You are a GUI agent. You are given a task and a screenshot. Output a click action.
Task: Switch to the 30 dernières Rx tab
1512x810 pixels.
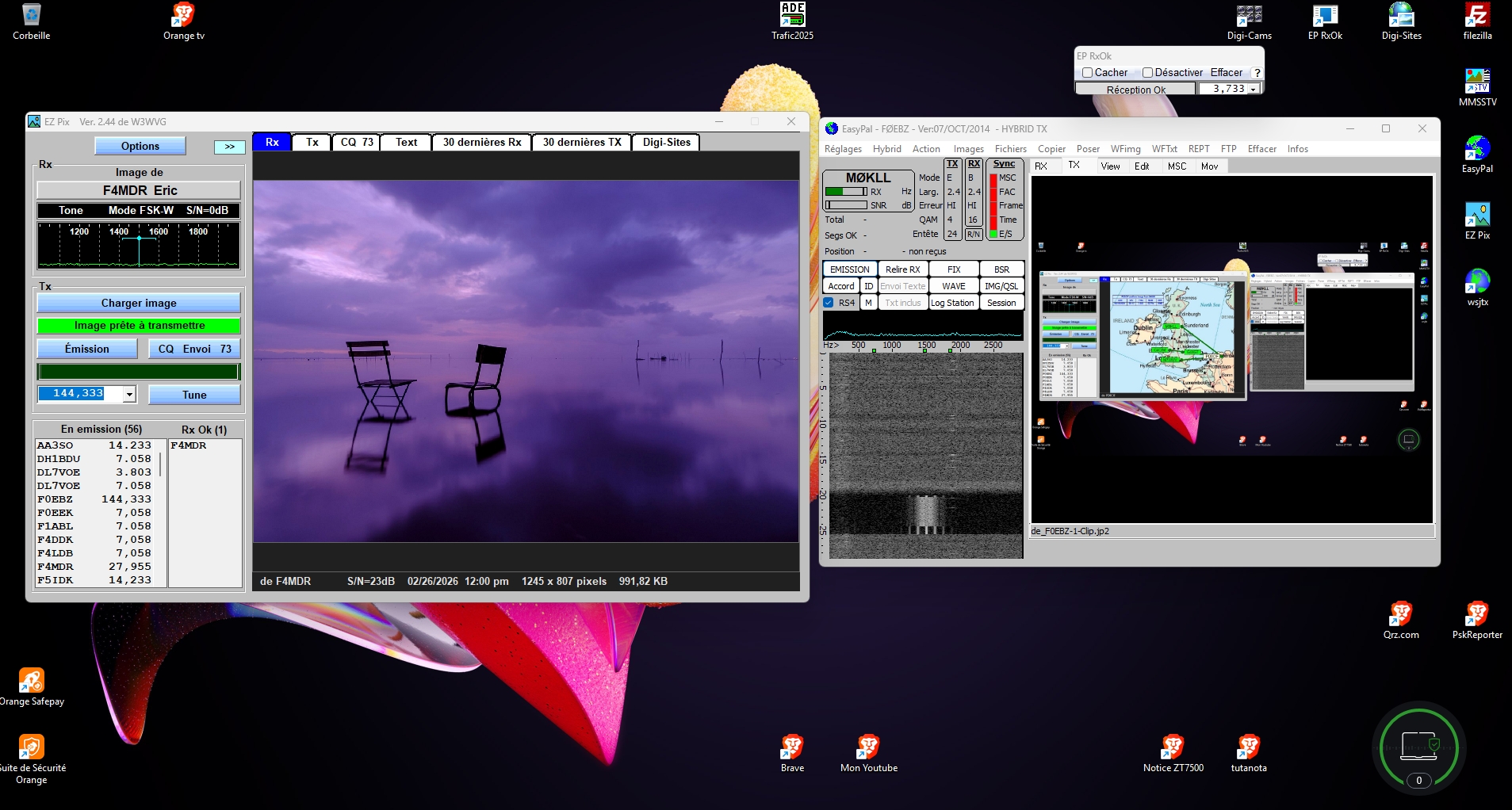point(481,143)
